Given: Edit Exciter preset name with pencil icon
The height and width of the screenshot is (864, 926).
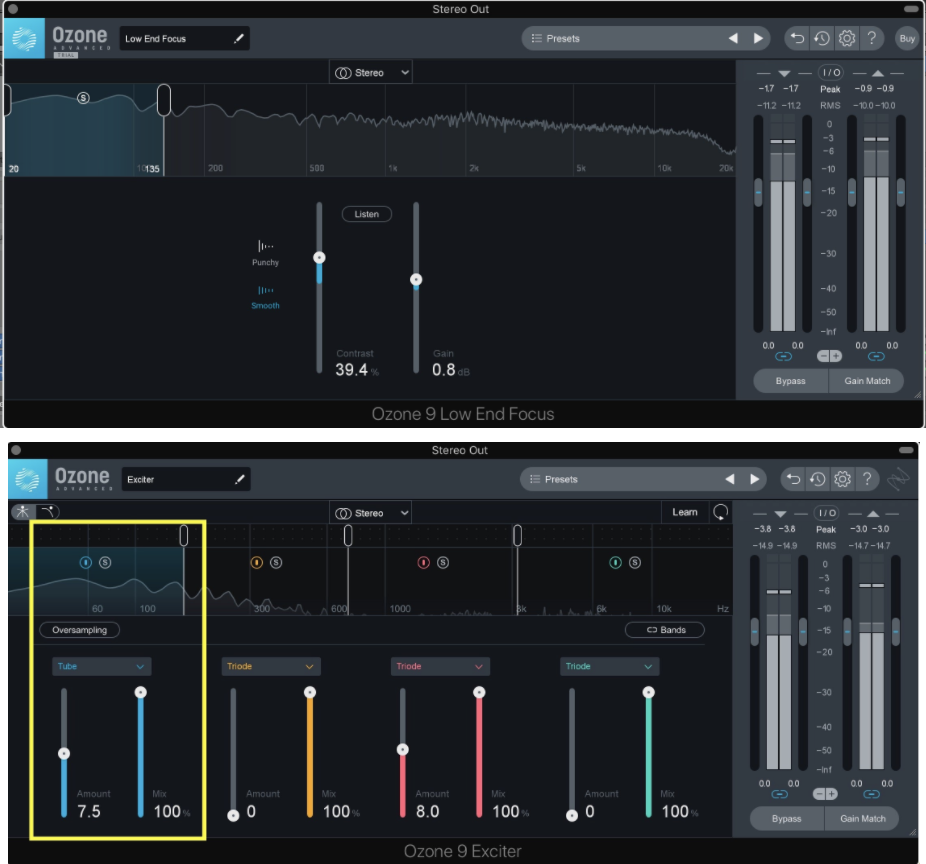Looking at the screenshot, I should point(239,480).
